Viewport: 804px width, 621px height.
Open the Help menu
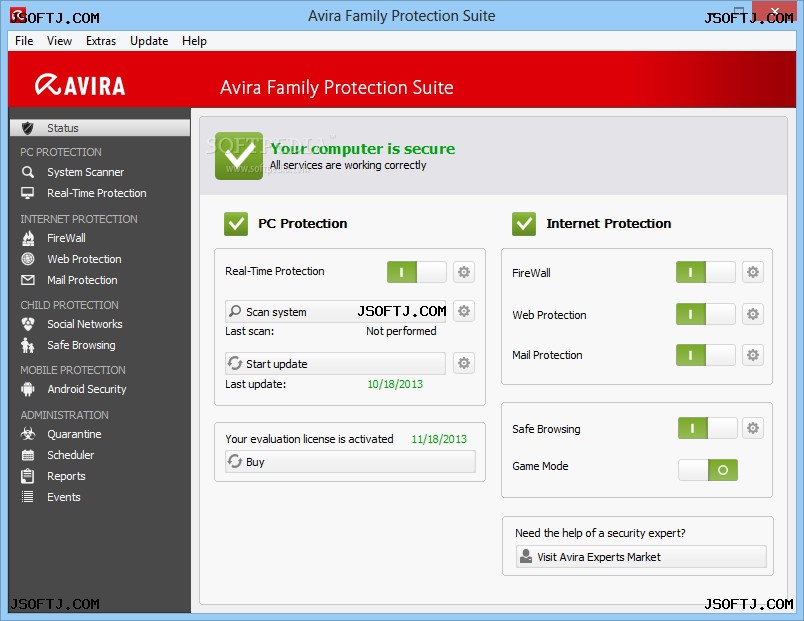pos(194,41)
